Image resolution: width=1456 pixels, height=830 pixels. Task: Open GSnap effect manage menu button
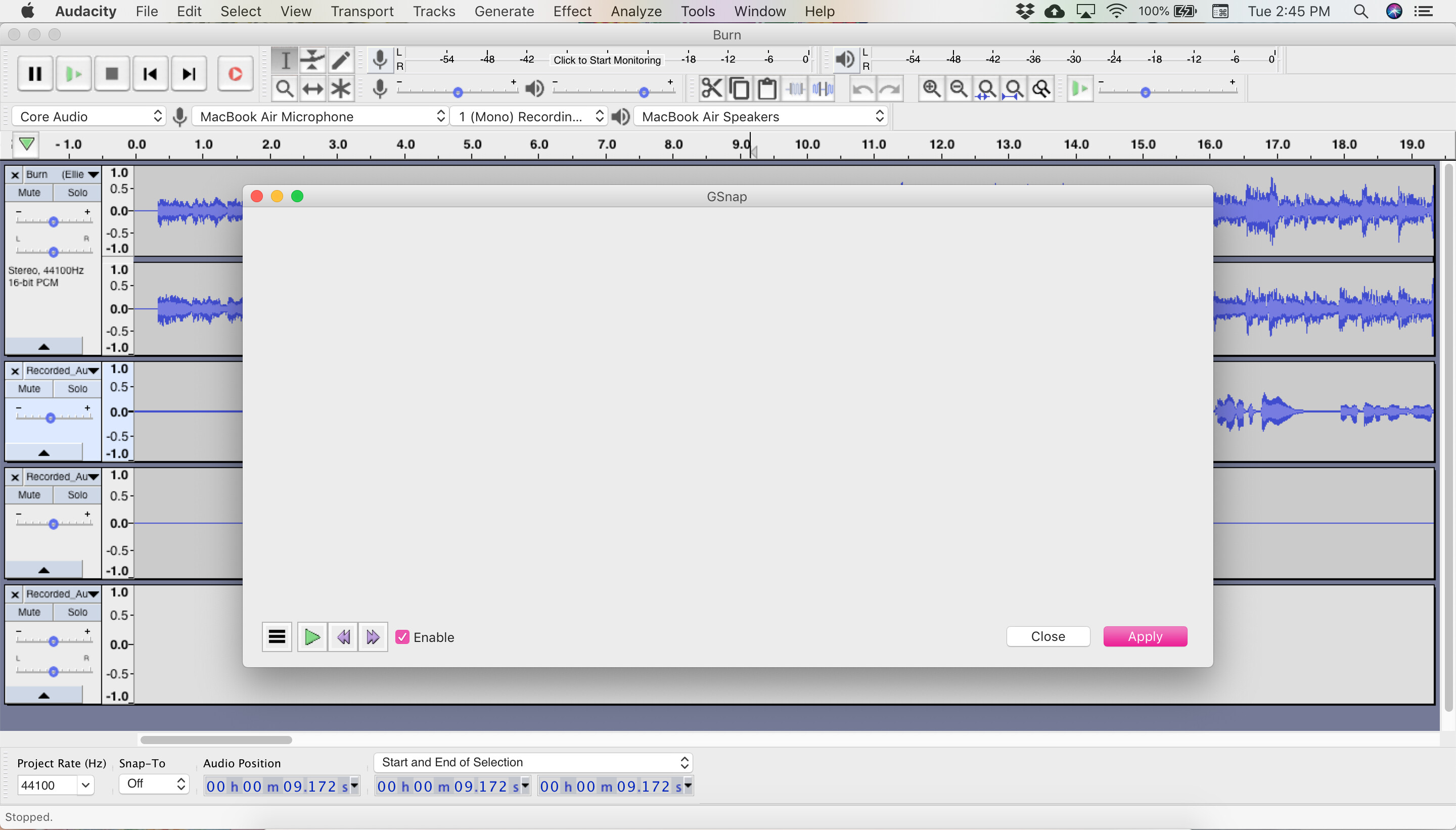[277, 636]
